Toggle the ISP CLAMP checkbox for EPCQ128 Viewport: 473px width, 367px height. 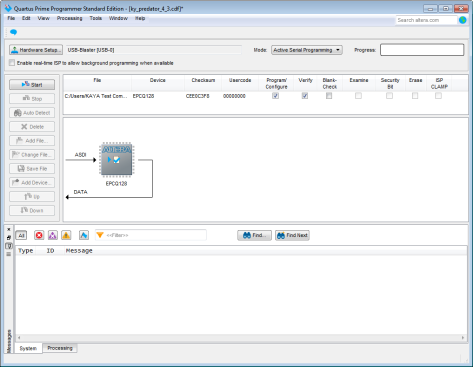[x=438, y=96]
